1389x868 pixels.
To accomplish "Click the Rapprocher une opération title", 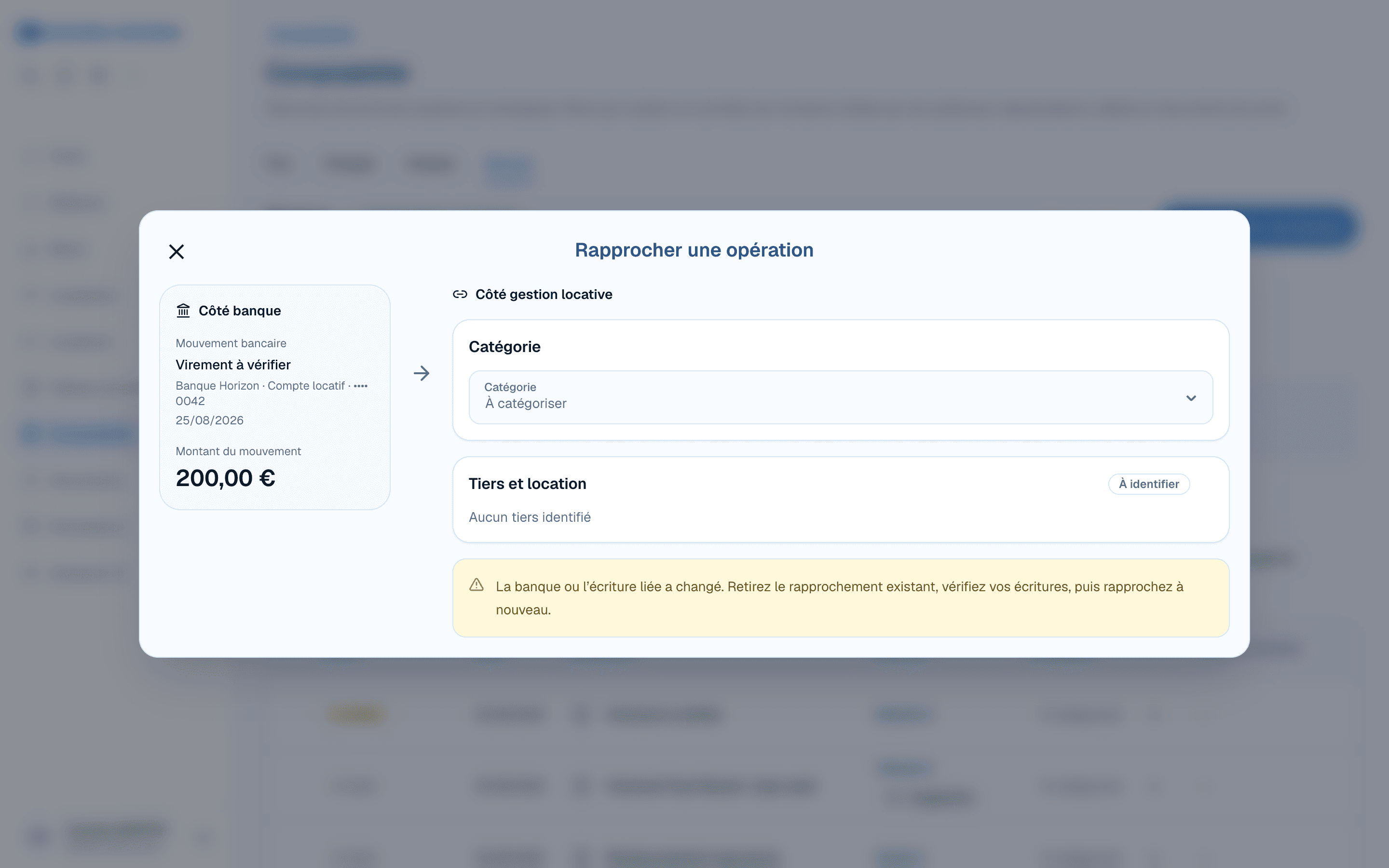I will pos(694,250).
